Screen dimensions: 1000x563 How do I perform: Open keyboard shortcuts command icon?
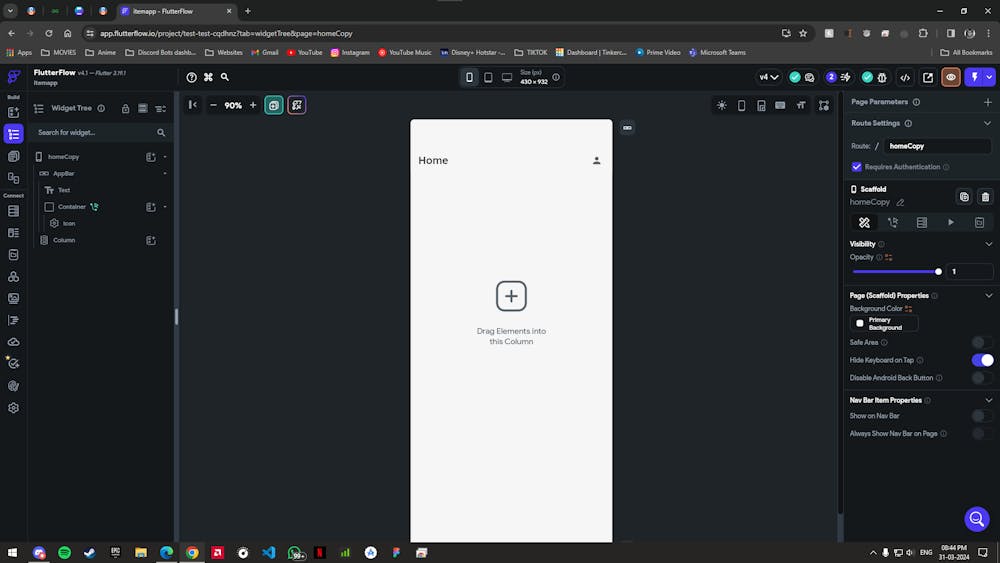pyautogui.click(x=208, y=77)
